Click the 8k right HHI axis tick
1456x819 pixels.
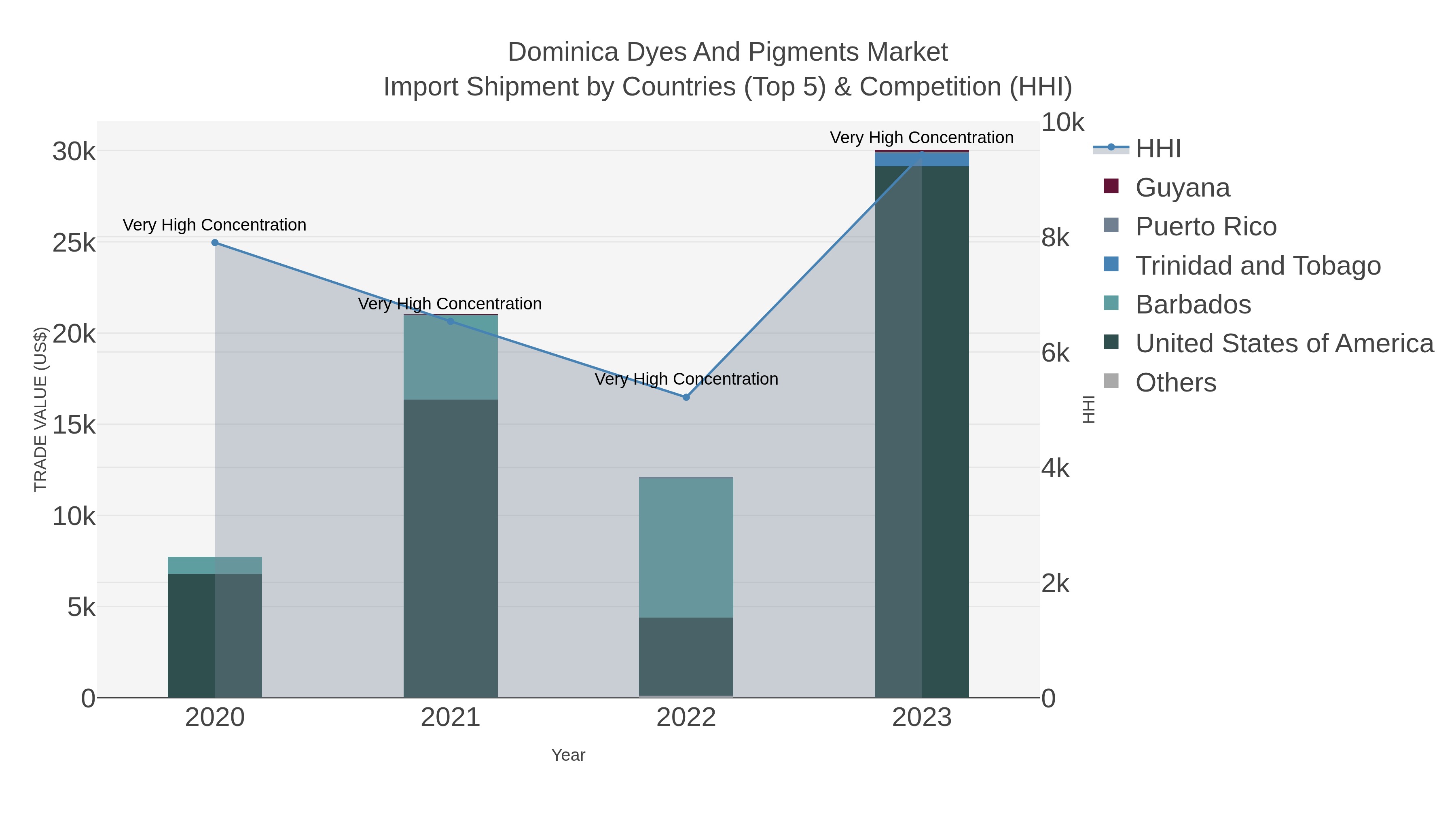1055,238
